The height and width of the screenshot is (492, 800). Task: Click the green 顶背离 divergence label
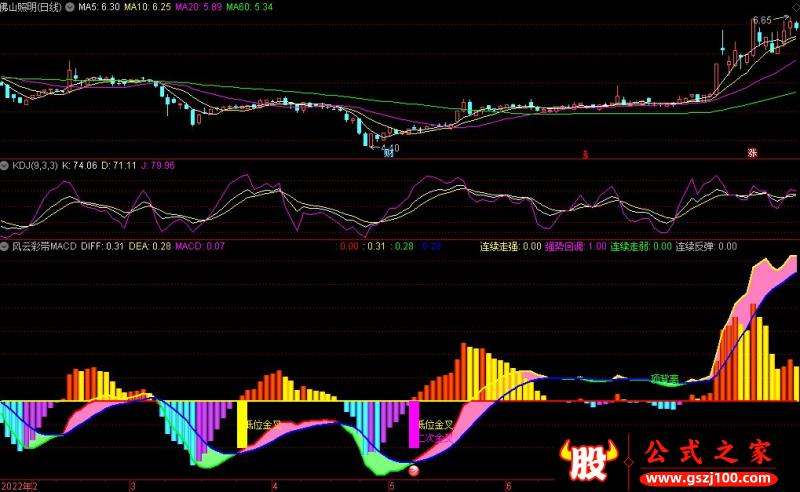pyautogui.click(x=664, y=379)
